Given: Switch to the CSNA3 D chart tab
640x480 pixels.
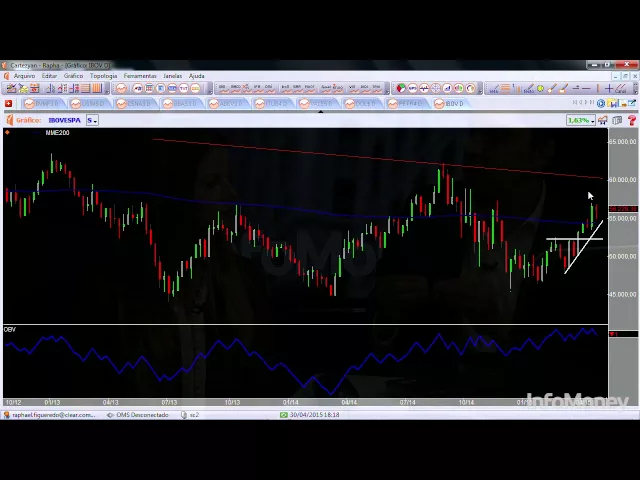Looking at the screenshot, I should pos(134,104).
